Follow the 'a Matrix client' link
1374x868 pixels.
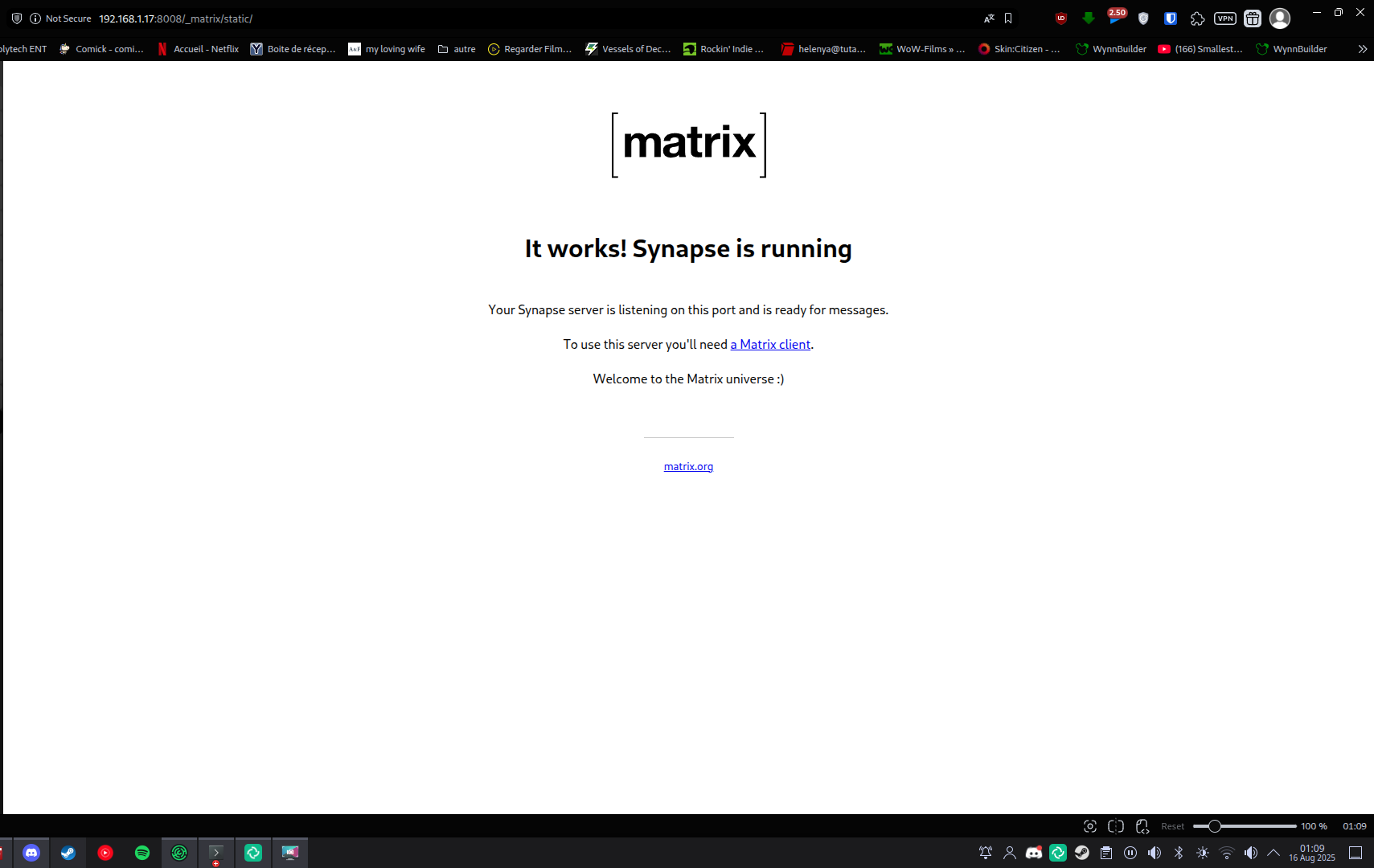pyautogui.click(x=770, y=344)
